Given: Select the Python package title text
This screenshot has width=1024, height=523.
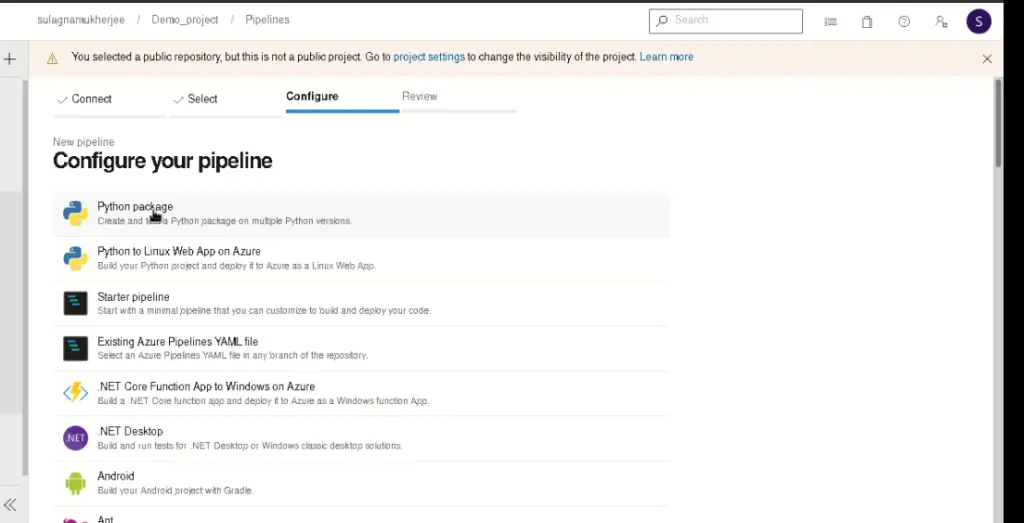Looking at the screenshot, I should pyautogui.click(x=135, y=206).
